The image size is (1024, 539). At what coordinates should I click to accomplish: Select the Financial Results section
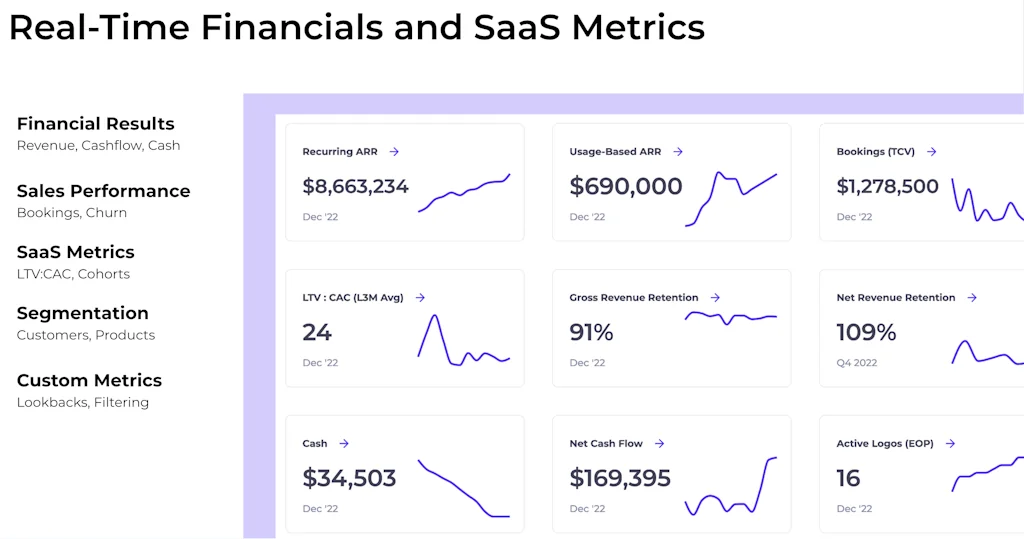point(96,124)
